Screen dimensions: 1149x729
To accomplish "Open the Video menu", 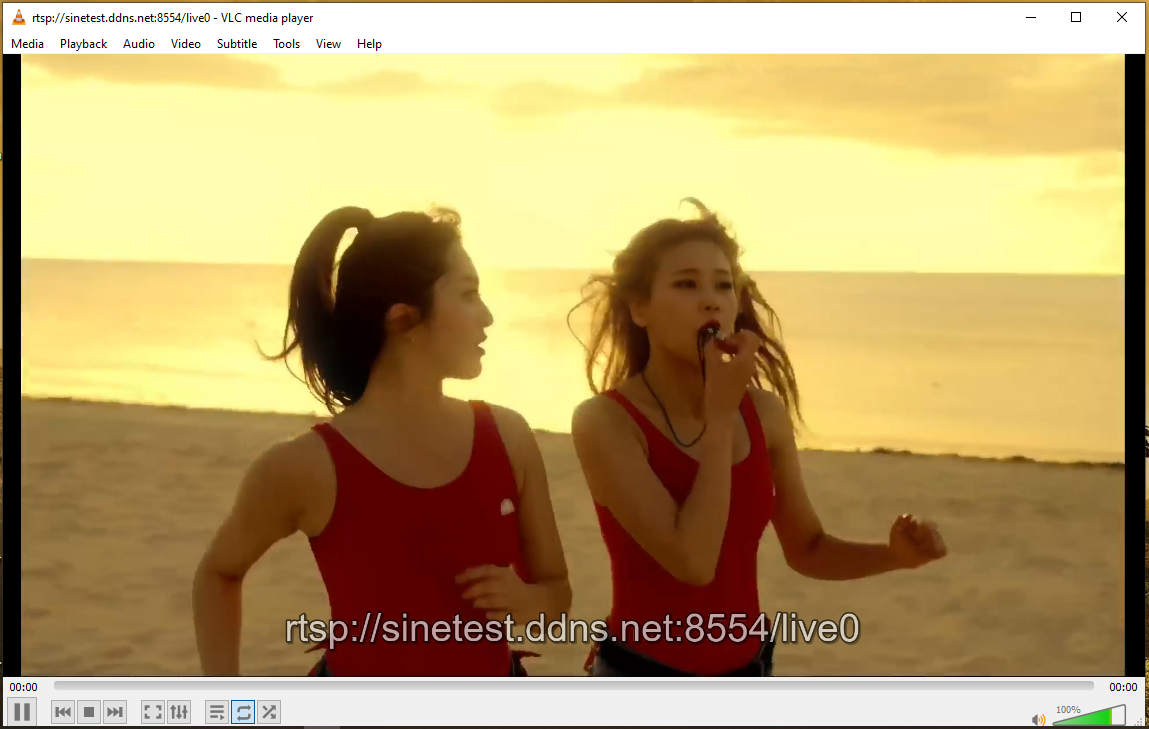I will [x=185, y=44].
